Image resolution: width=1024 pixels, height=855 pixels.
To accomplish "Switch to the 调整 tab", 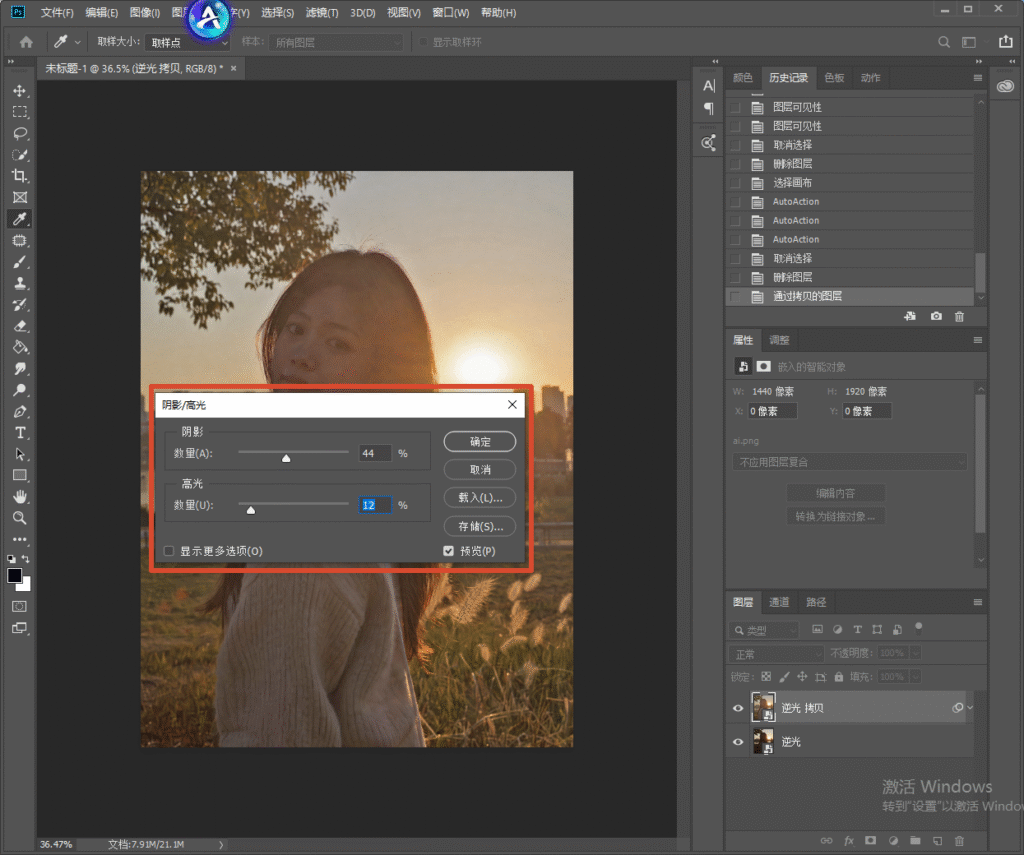I will 779,340.
